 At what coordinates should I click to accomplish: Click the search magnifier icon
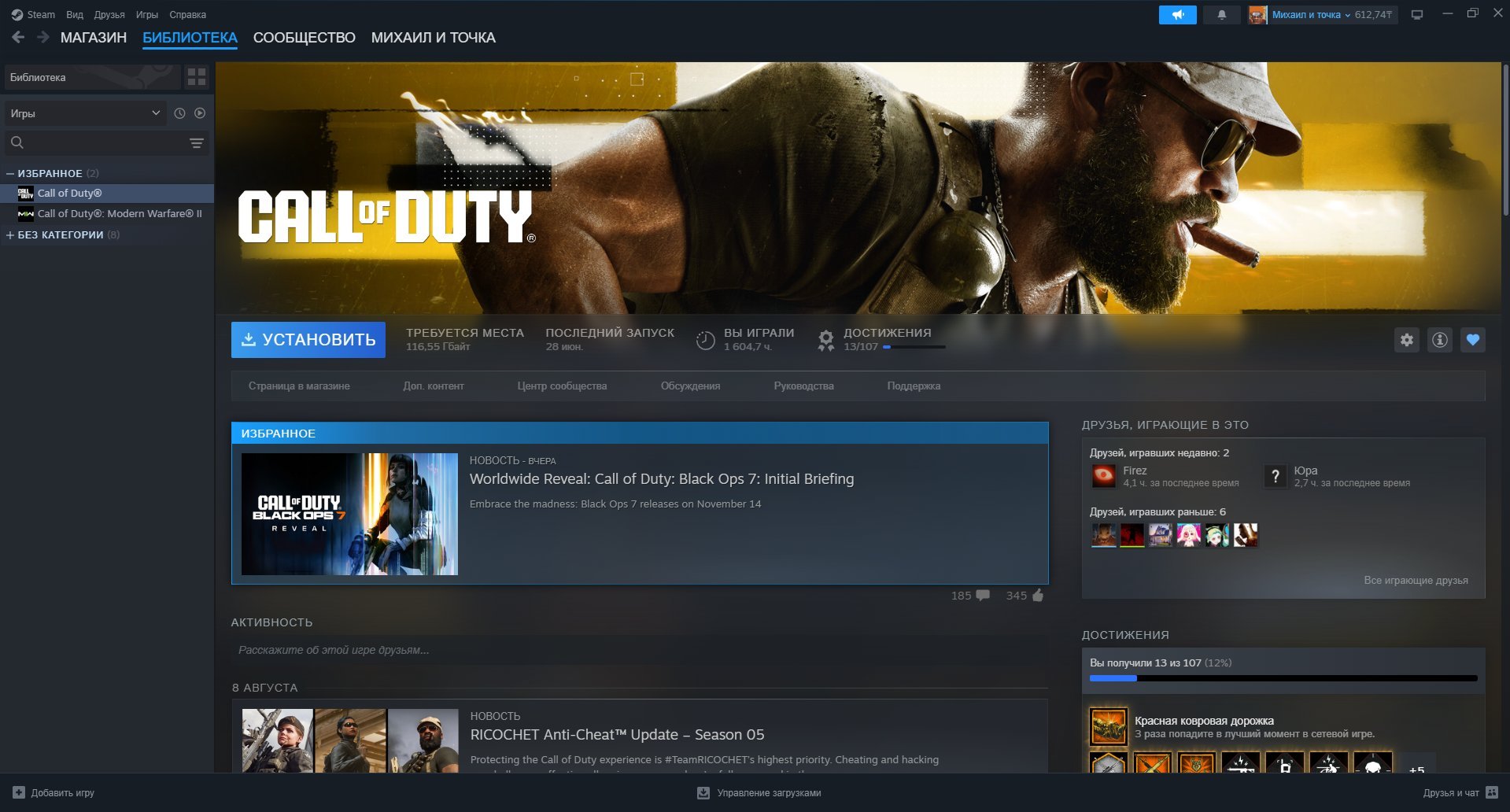pyautogui.click(x=17, y=142)
